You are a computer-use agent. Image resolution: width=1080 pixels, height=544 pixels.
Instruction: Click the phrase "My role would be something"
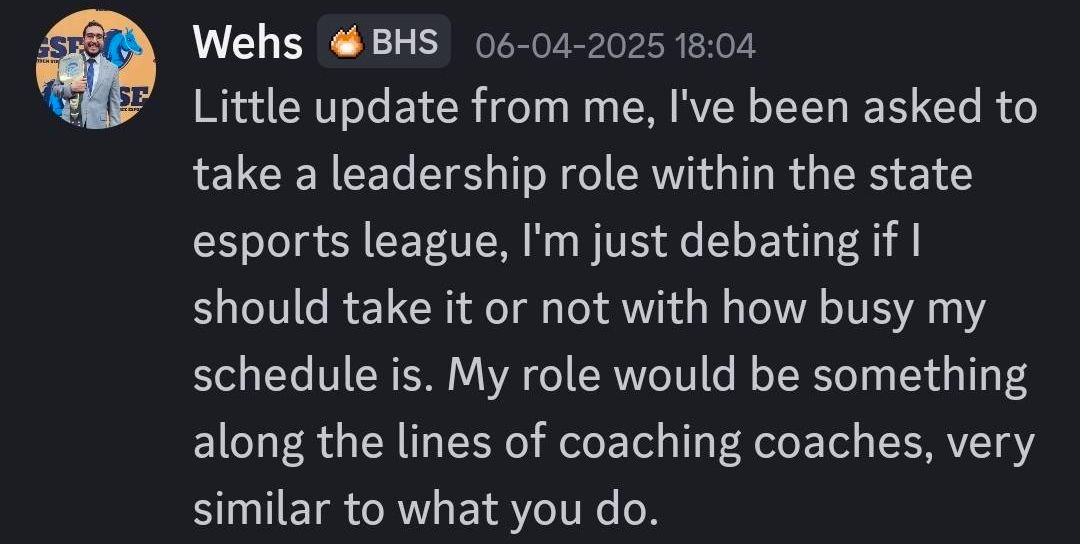point(737,376)
